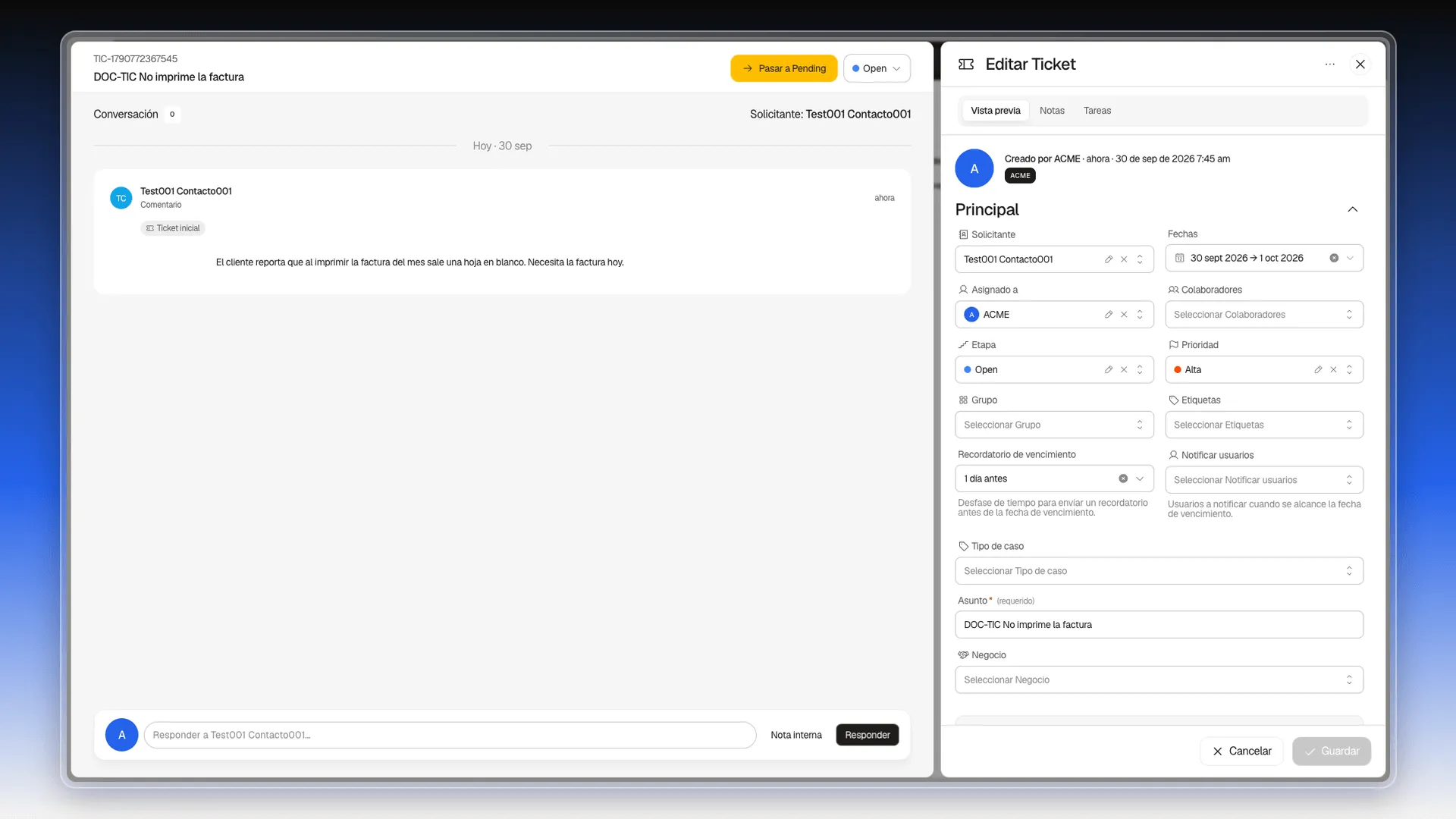Screen dimensions: 1456x819
Task: Open Seleccionar Tipo de caso dropdown
Action: 1159,571
